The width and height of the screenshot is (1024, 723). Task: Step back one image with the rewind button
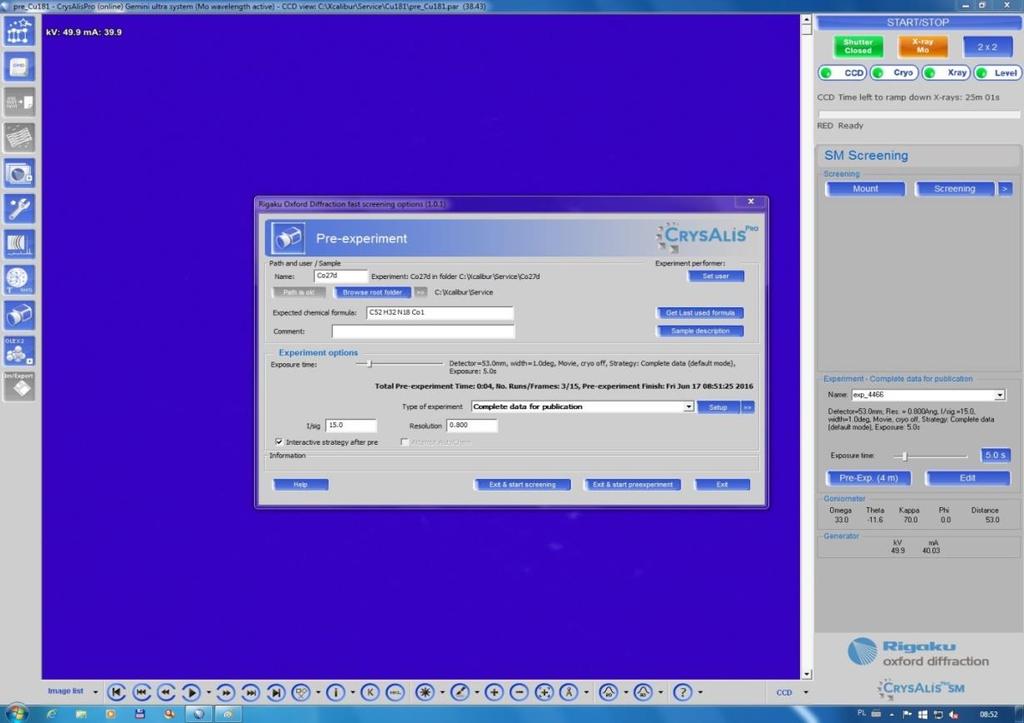tap(166, 692)
